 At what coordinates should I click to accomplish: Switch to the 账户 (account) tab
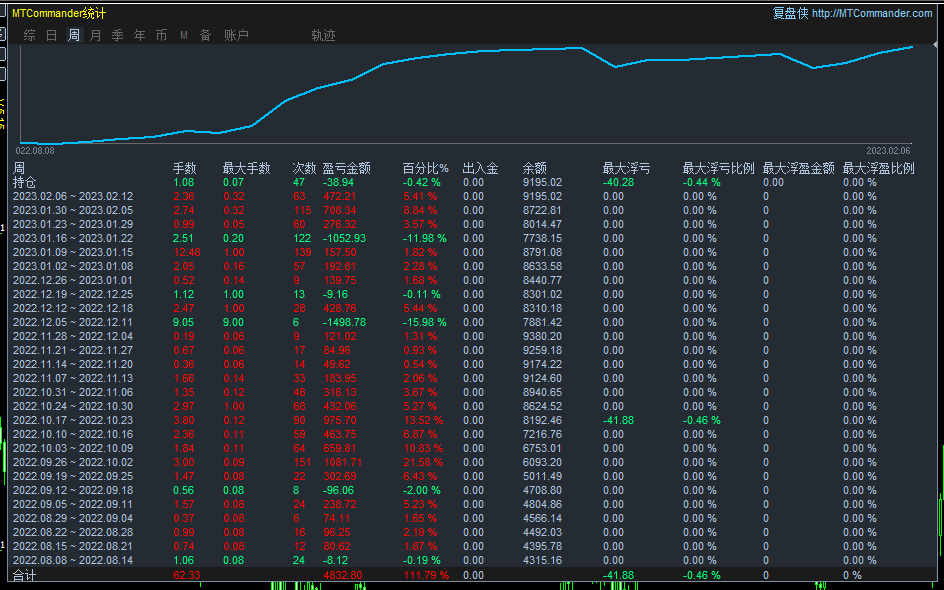(x=236, y=36)
